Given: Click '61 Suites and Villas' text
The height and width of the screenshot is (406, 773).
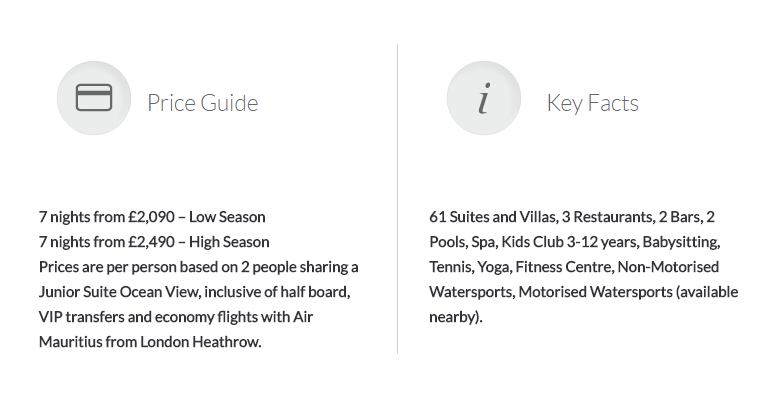Looking at the screenshot, I should click(x=493, y=217).
